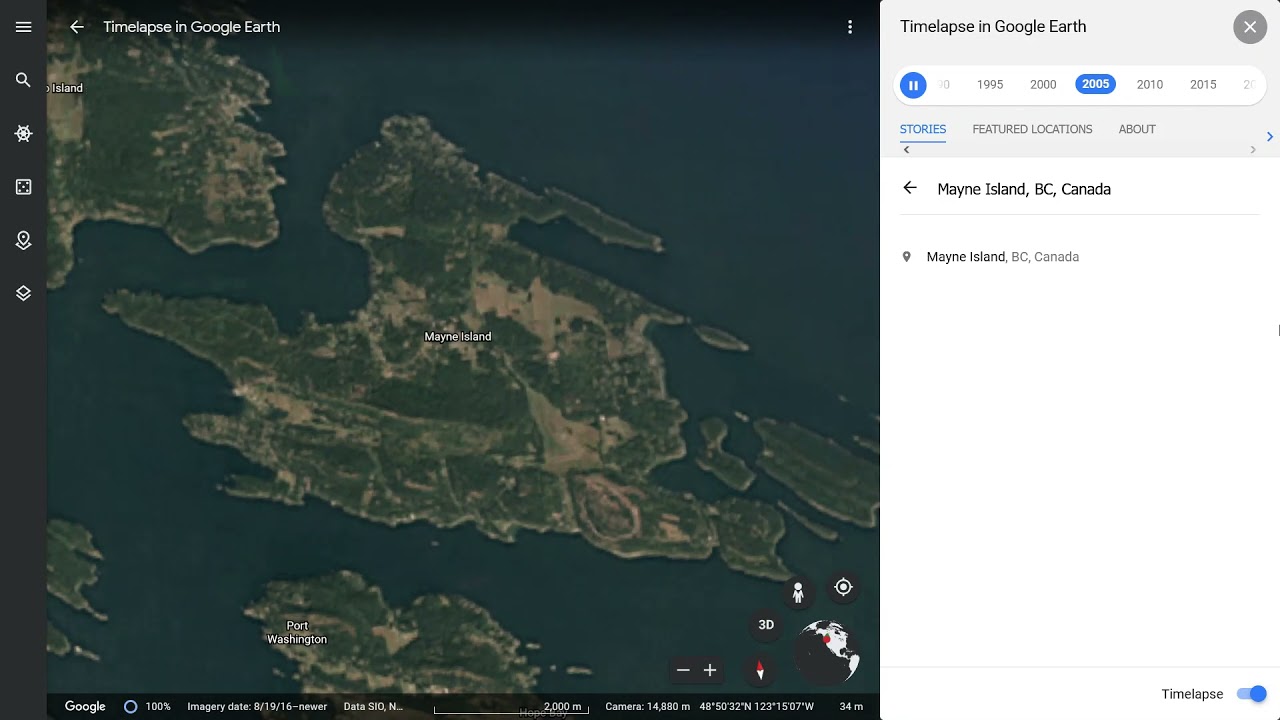Click the I'm Feeling Lucky dice icon

(x=23, y=187)
